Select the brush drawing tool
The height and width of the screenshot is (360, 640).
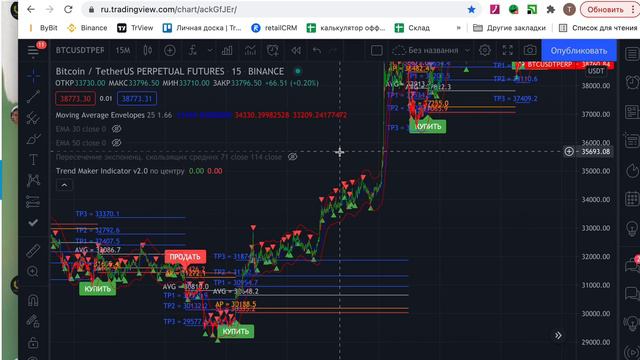click(33, 139)
